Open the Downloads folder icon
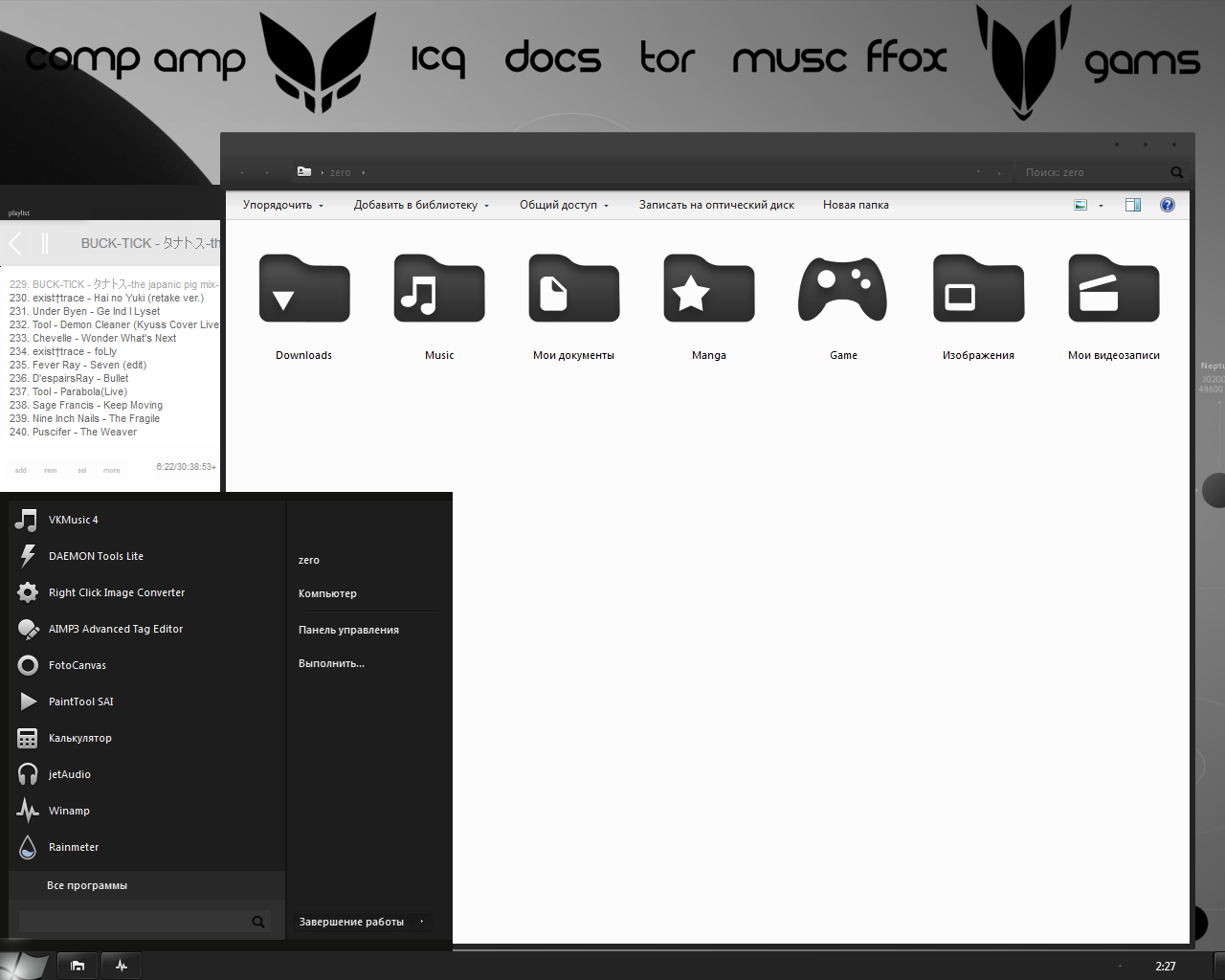 (x=304, y=289)
